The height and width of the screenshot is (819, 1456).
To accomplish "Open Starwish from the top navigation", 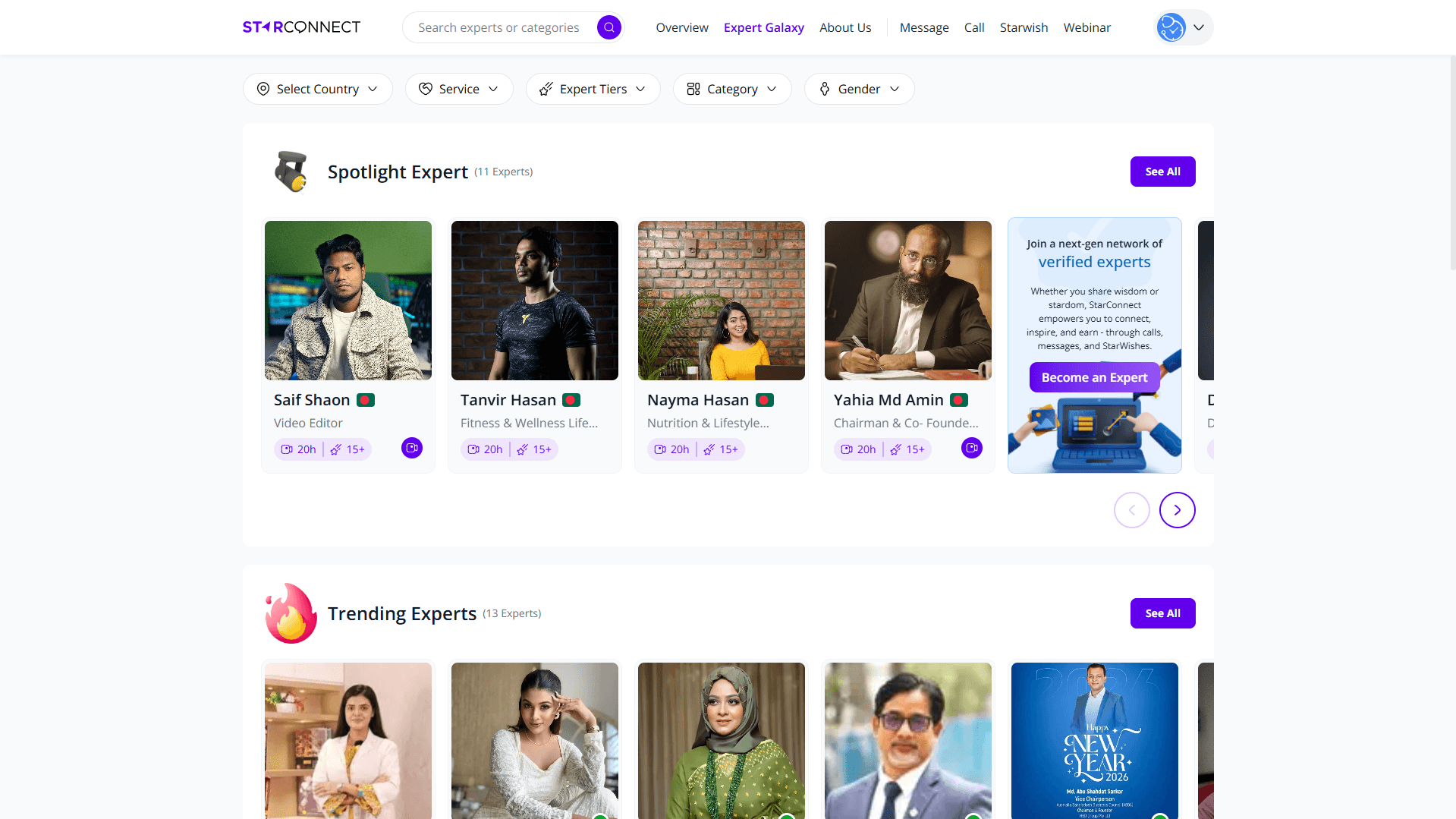I will pos(1024,27).
